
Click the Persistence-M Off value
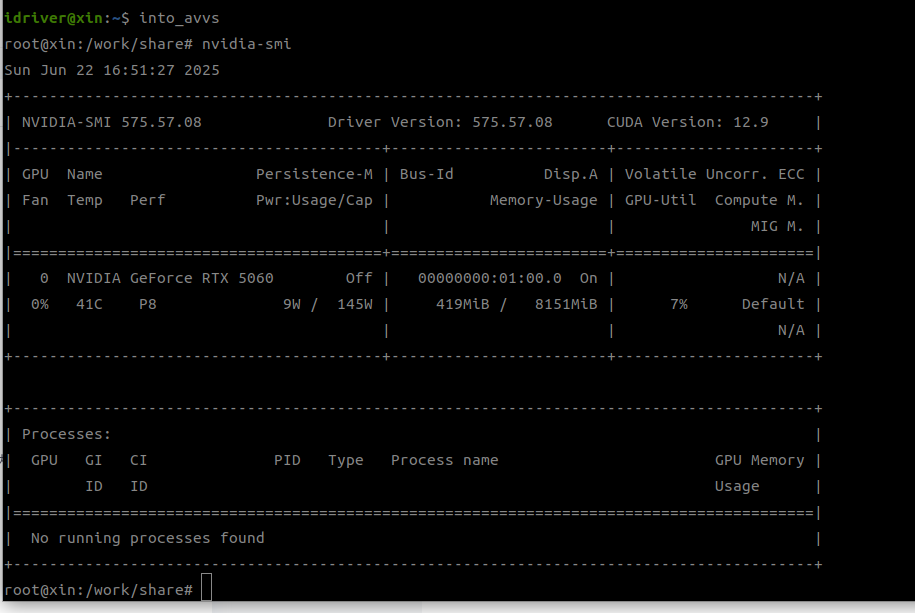pos(359,278)
